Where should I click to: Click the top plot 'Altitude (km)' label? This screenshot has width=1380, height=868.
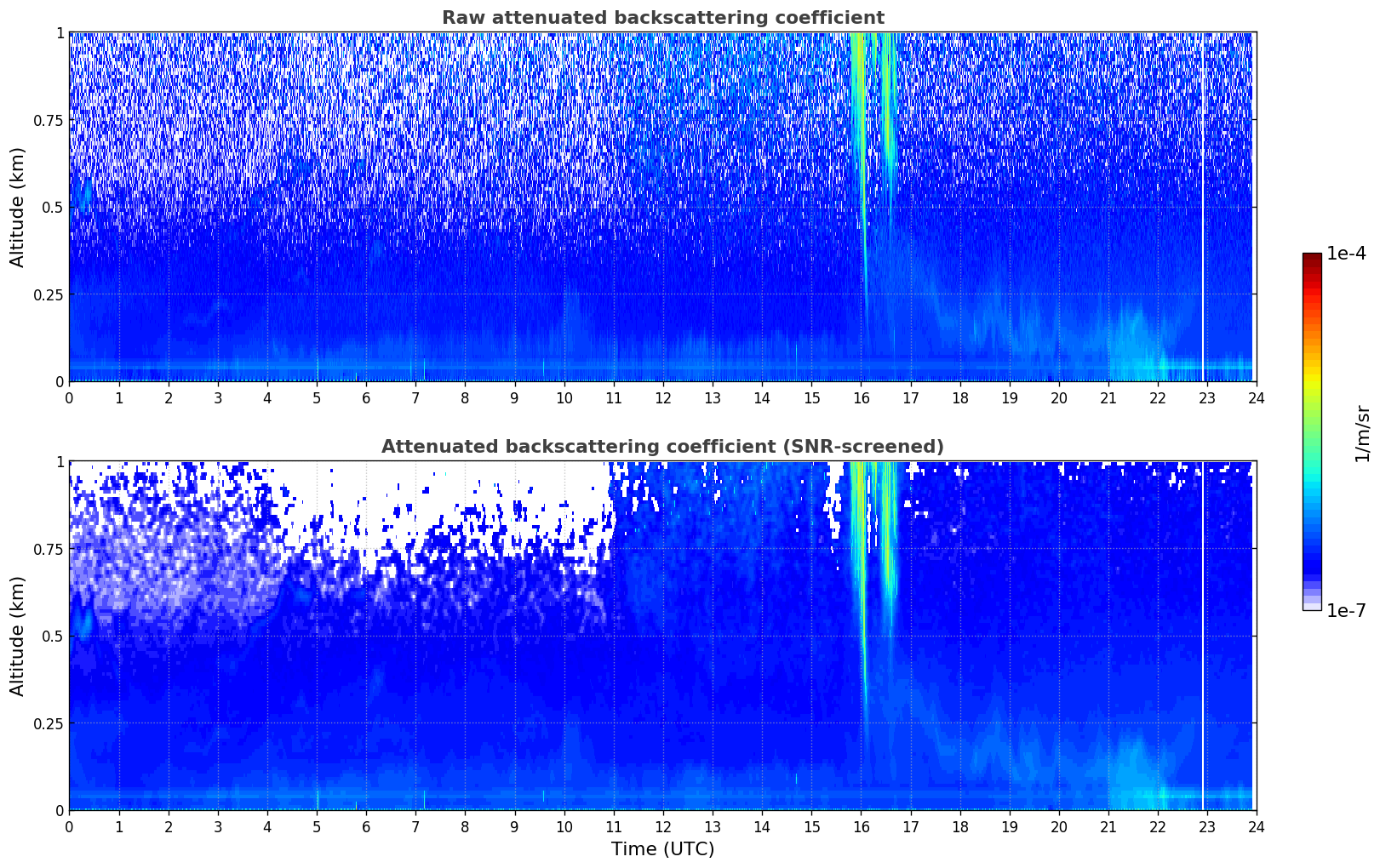18,207
